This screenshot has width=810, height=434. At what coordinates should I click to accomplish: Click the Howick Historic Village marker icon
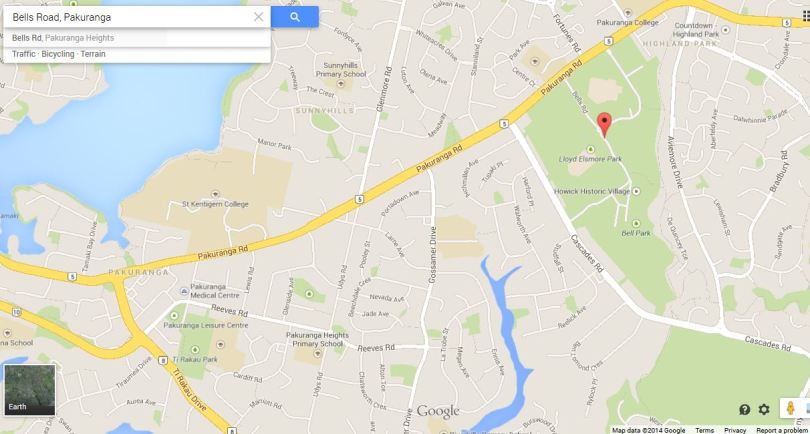636,191
